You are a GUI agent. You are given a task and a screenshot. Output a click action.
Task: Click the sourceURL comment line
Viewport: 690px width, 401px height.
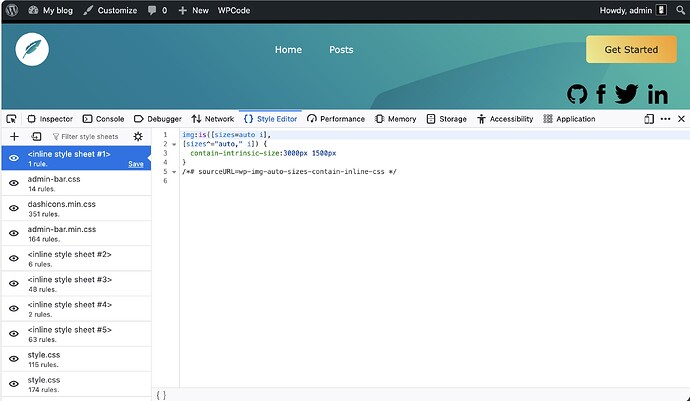[290, 172]
